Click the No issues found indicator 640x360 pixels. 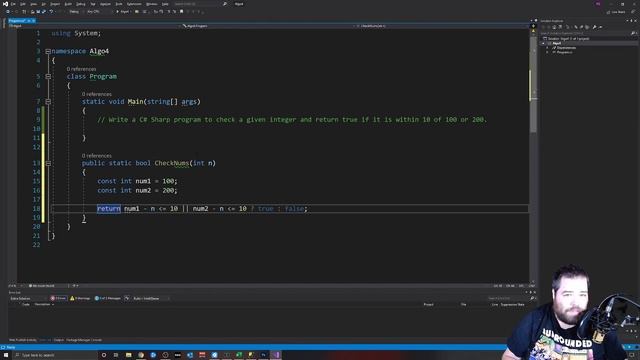pos(42,286)
